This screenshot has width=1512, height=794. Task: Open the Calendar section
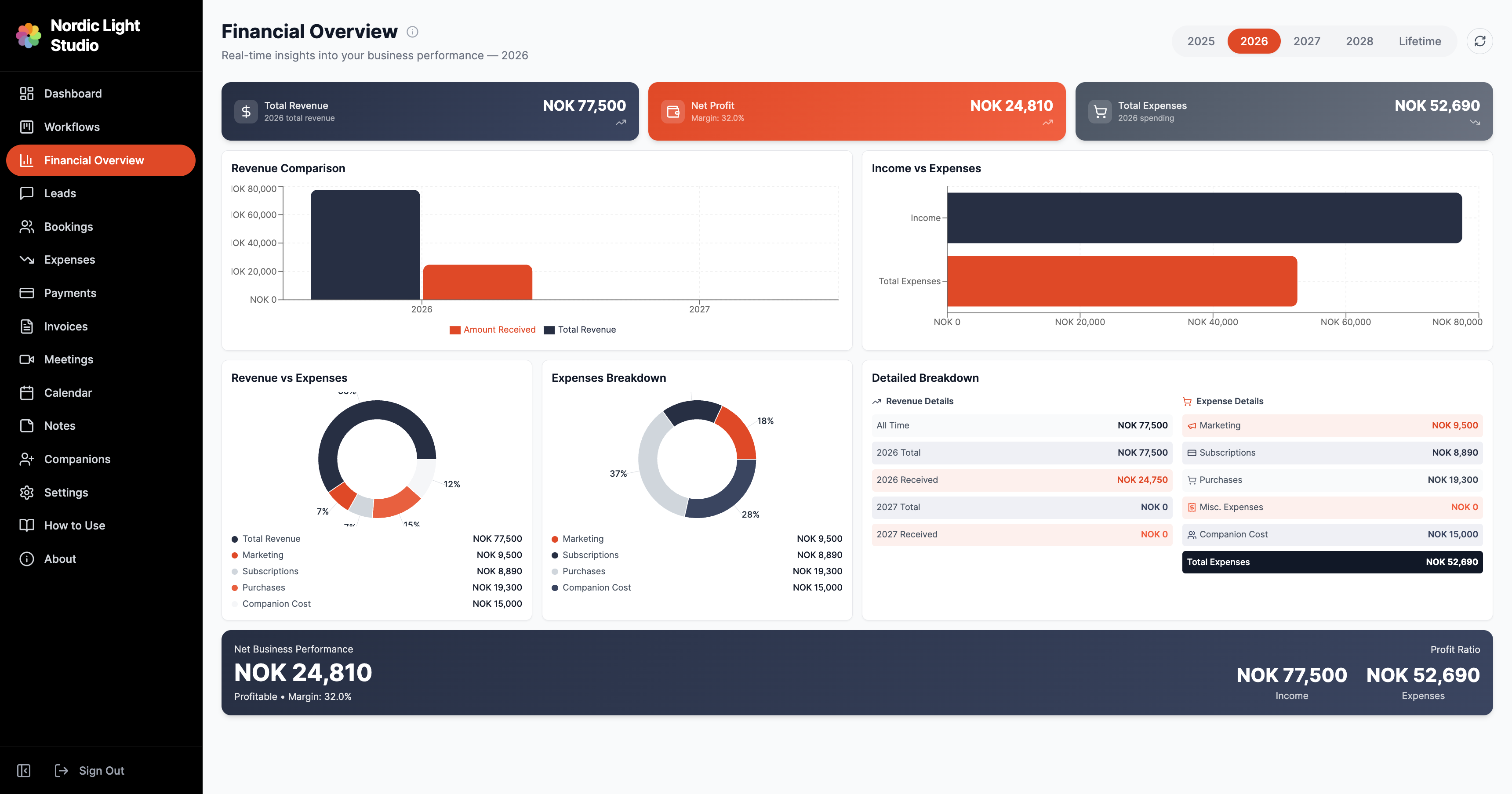(x=69, y=392)
